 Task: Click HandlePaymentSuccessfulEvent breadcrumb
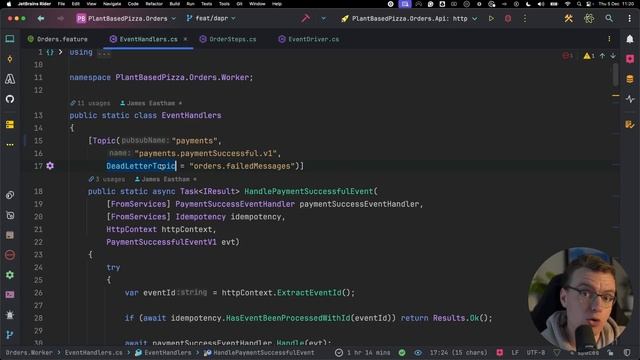pos(259,352)
